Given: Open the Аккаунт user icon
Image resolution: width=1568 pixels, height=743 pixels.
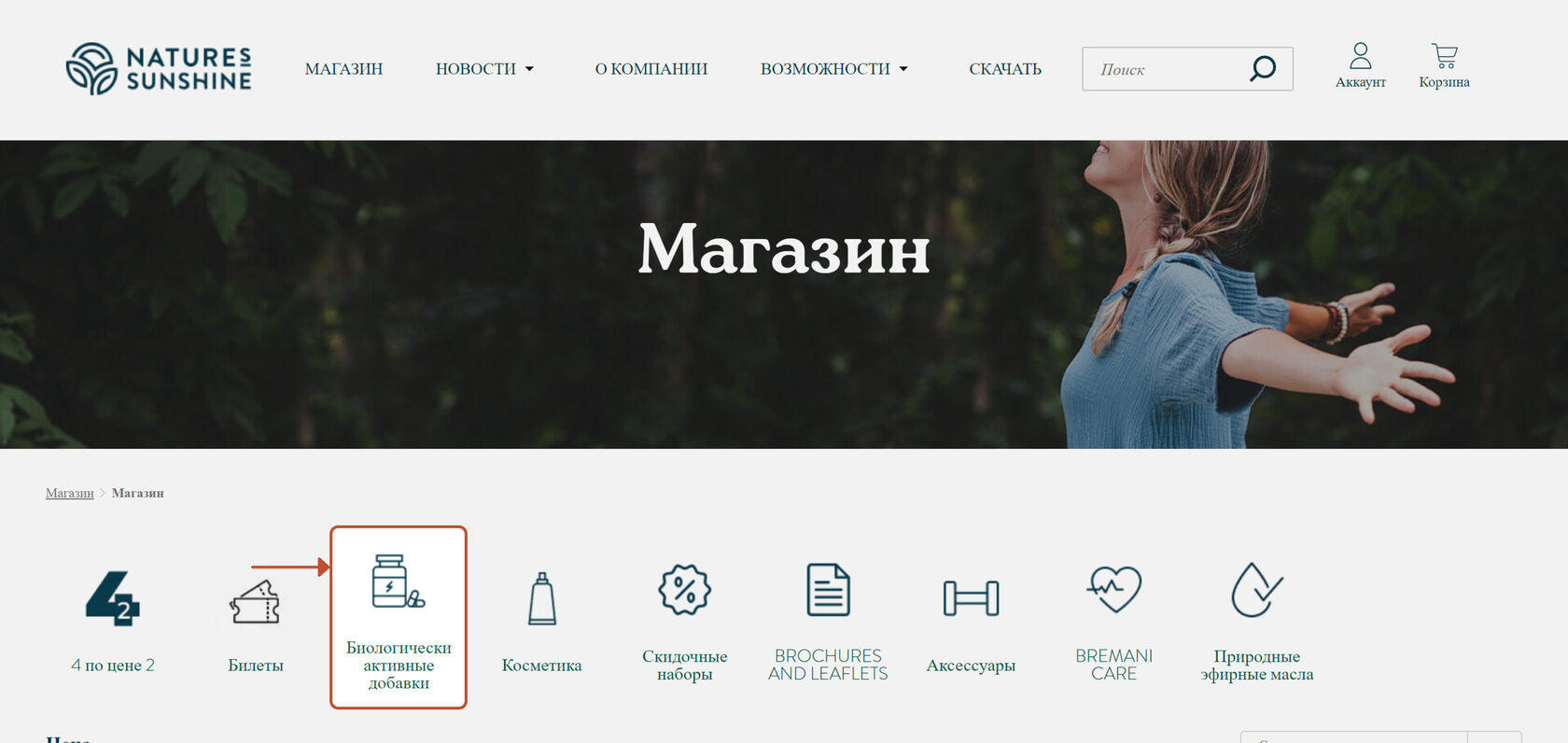Looking at the screenshot, I should [x=1361, y=56].
